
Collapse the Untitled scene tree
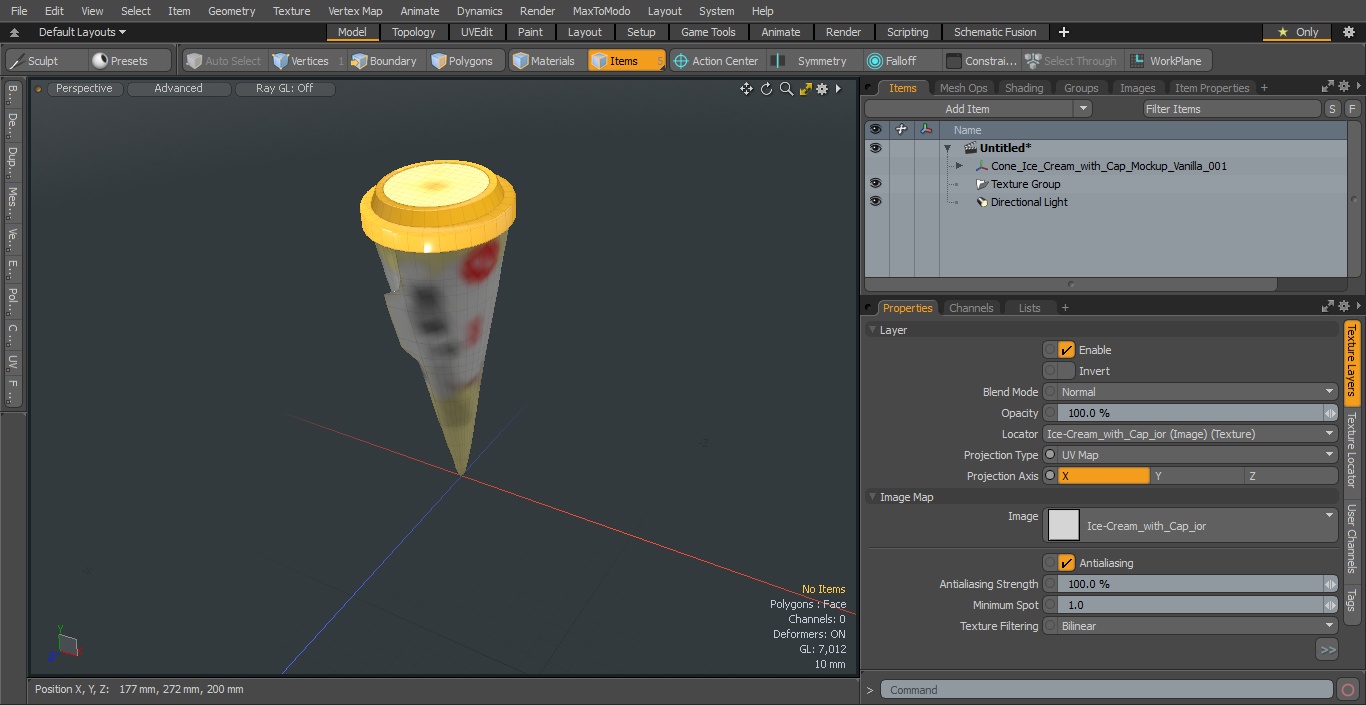point(948,148)
